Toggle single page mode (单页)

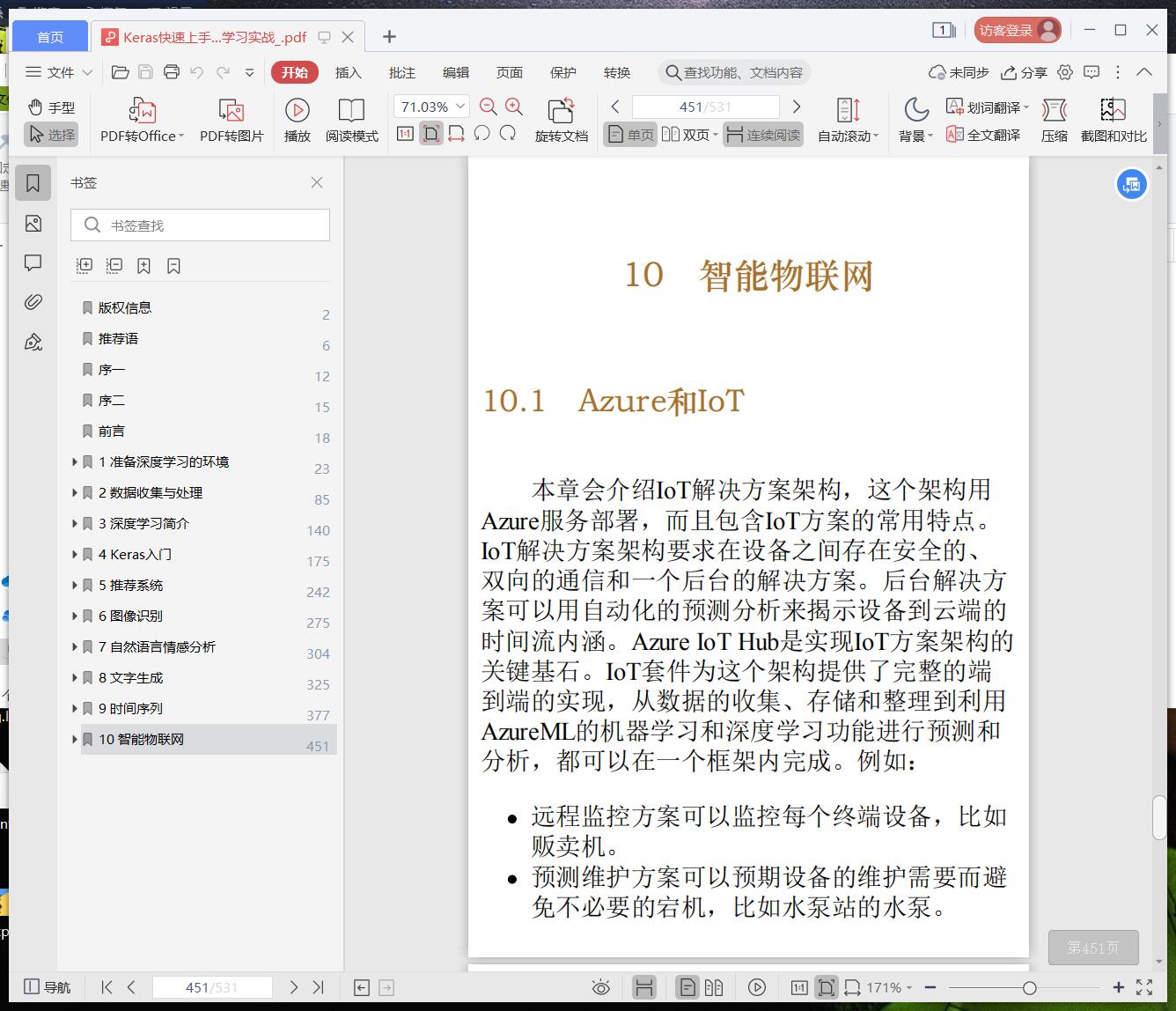630,135
